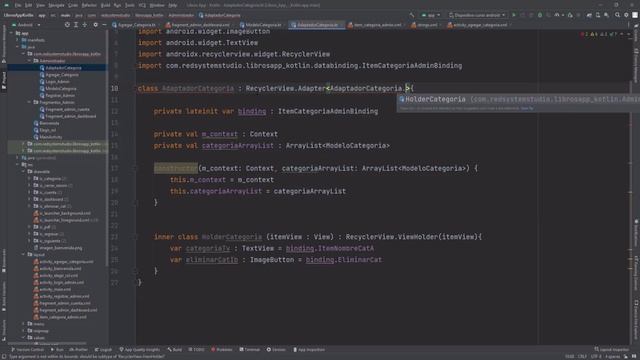Image resolution: width=640 pixels, height=360 pixels.
Task: Collapse the layout folder
Action: [24, 255]
